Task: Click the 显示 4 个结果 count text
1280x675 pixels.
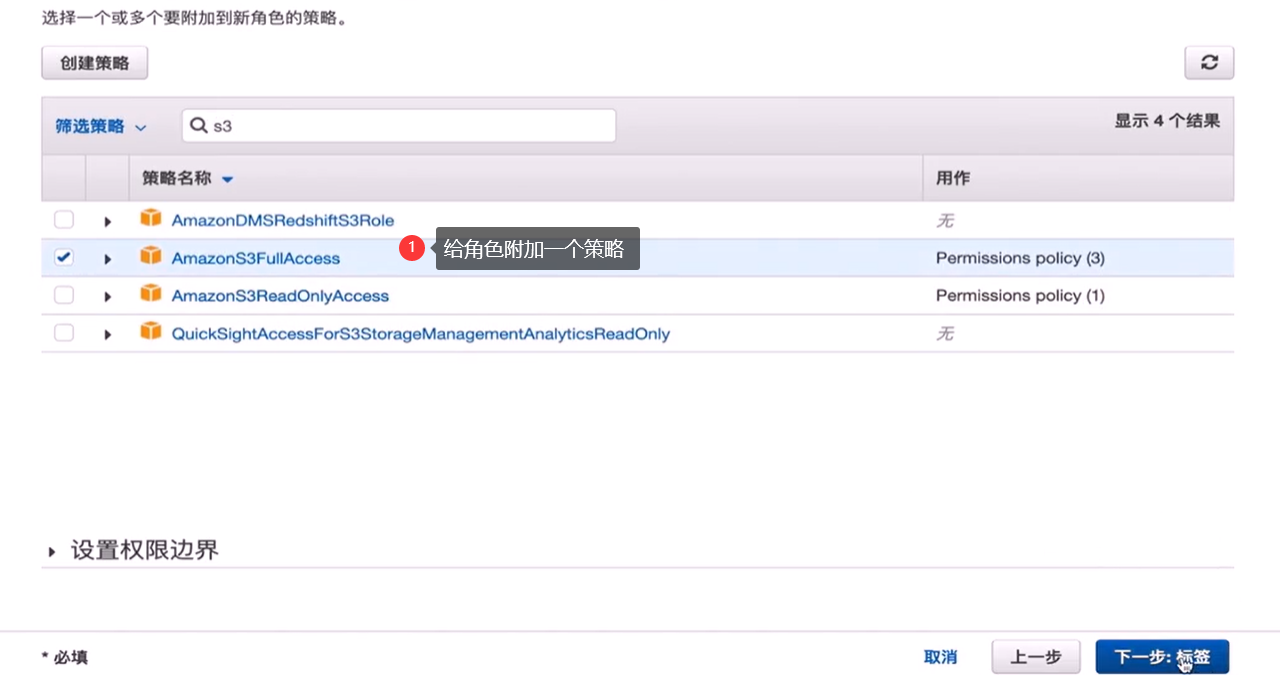Action: pyautogui.click(x=1167, y=121)
